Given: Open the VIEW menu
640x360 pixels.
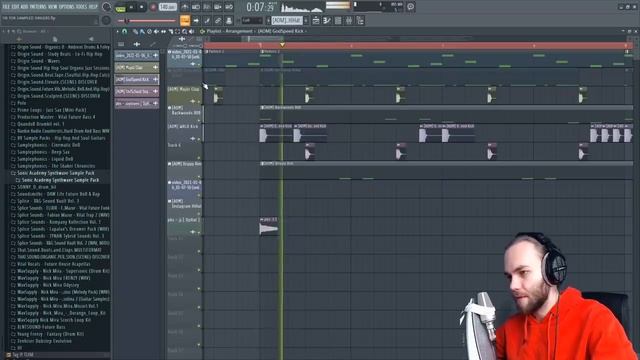Looking at the screenshot, I should pos(53,7).
